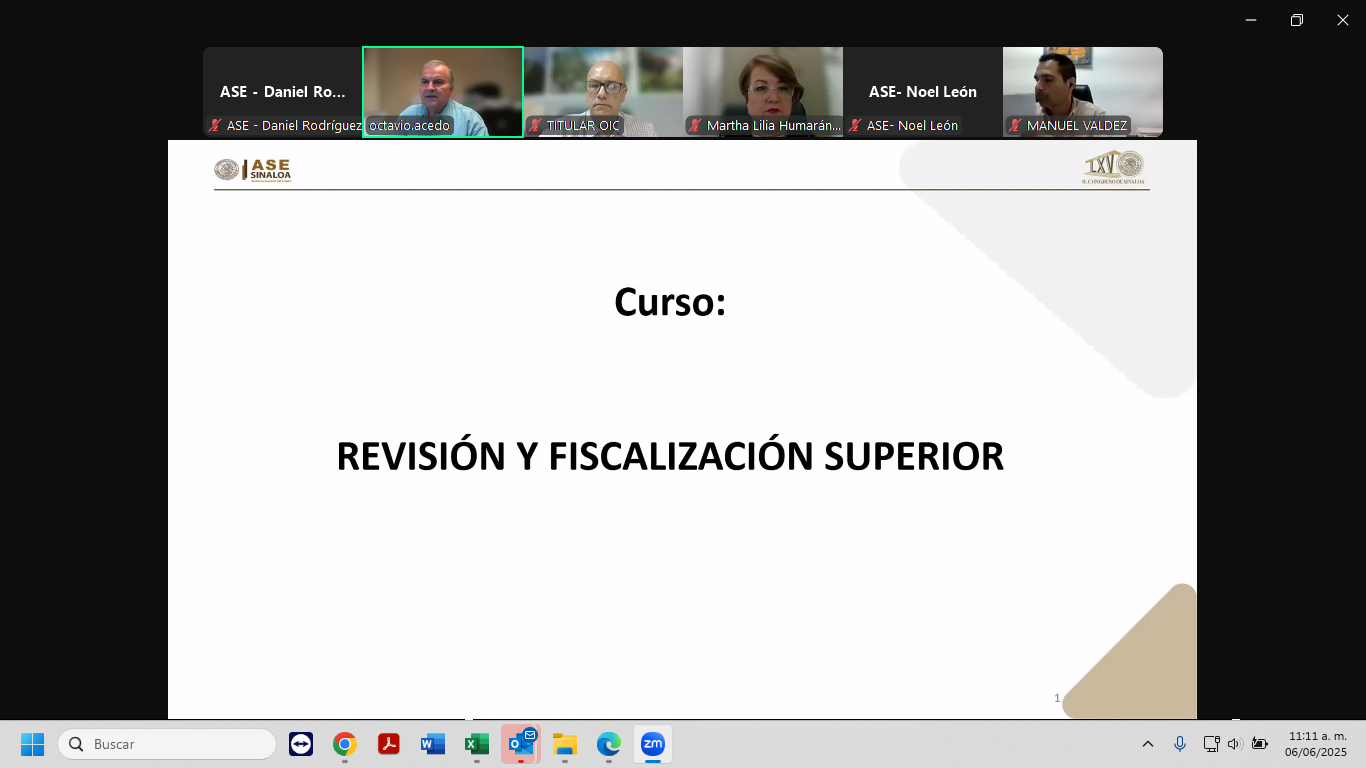The image size is (1366, 768).
Task: Open File Explorer from the taskbar
Action: tap(565, 744)
